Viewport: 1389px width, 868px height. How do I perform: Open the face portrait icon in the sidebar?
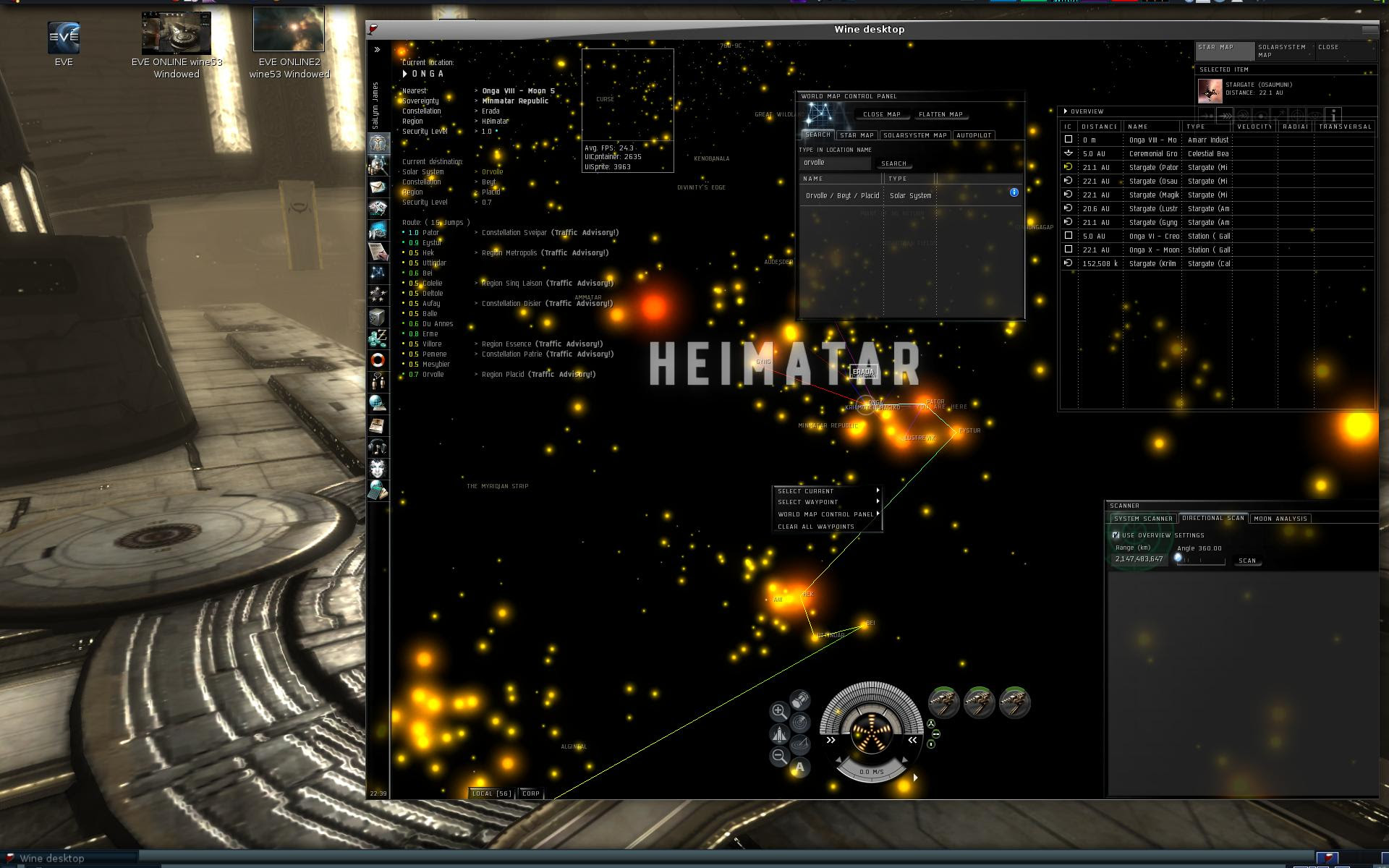point(378,469)
